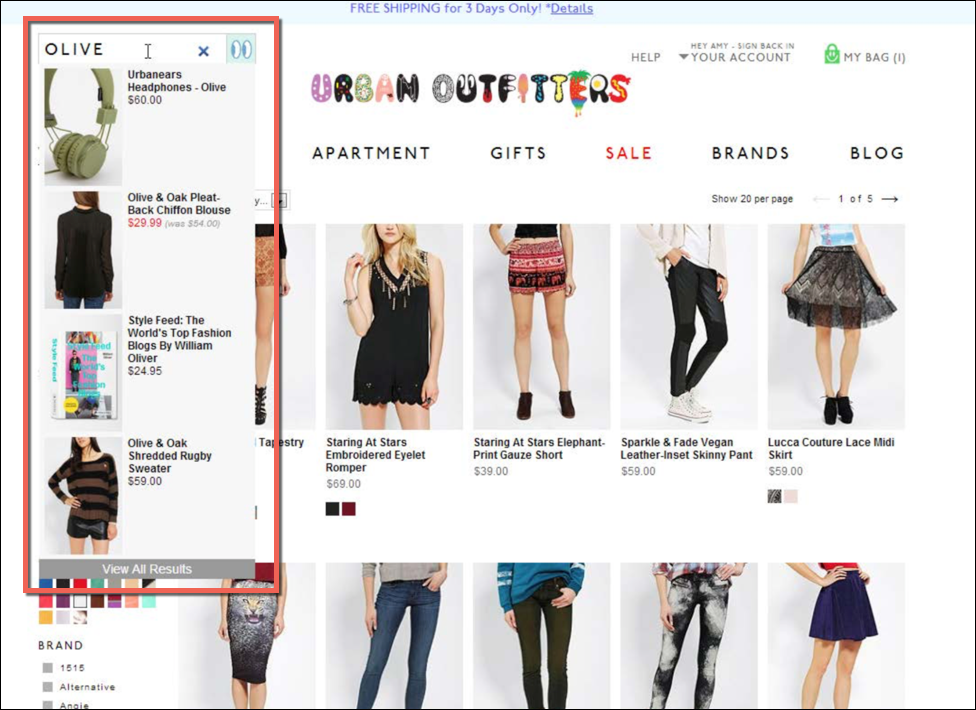Screen dimensions: 976x710
Task: Pick patterned swatch under Lace Midi Skirt
Action: coord(774,497)
